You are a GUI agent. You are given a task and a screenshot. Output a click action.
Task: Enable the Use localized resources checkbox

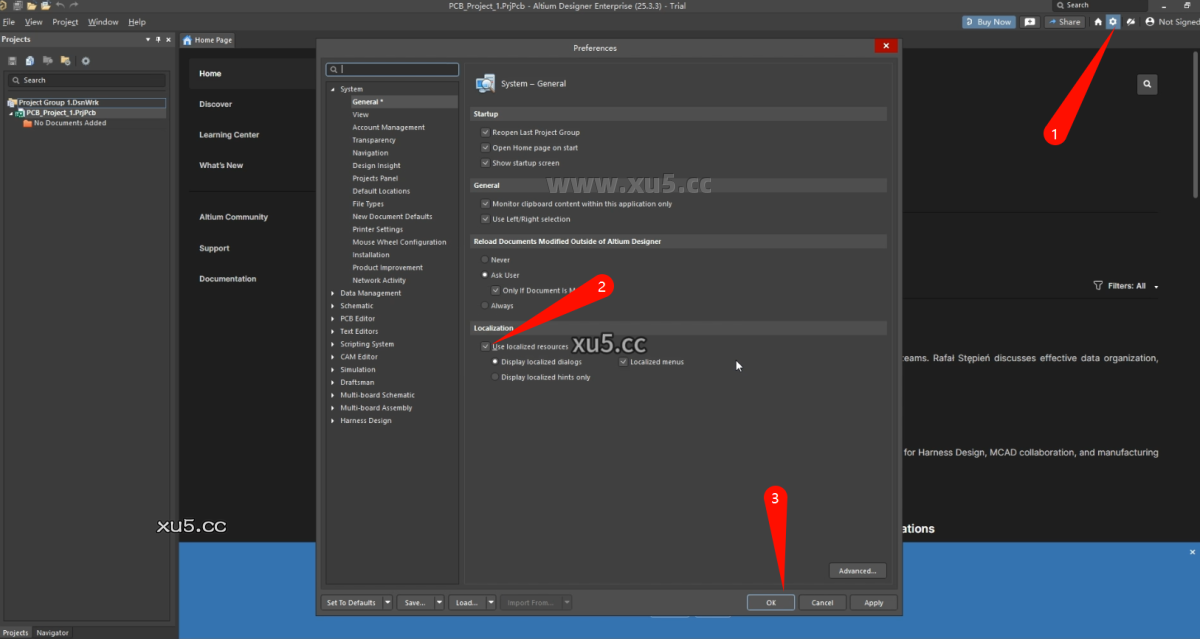[486, 345]
